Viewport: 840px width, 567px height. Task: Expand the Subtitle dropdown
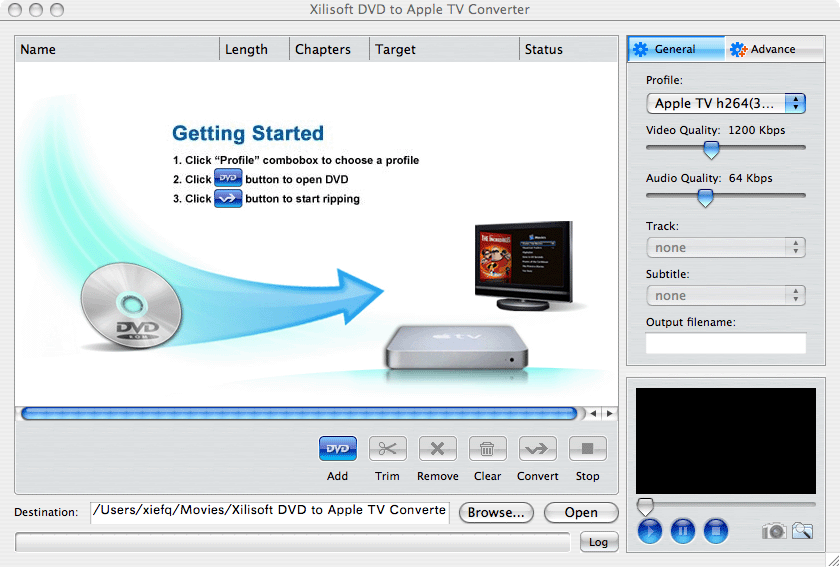tap(725, 295)
